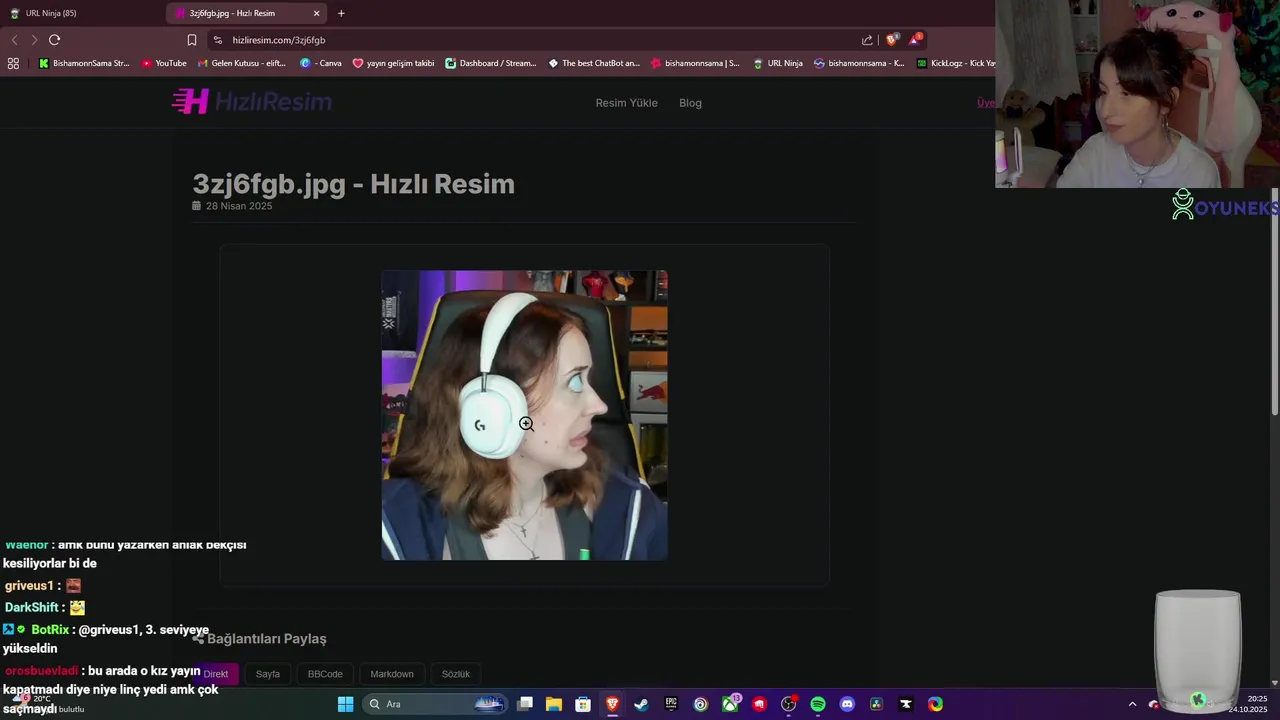This screenshot has height=720, width=1280.
Task: Select the BBCode link tab
Action: click(325, 674)
